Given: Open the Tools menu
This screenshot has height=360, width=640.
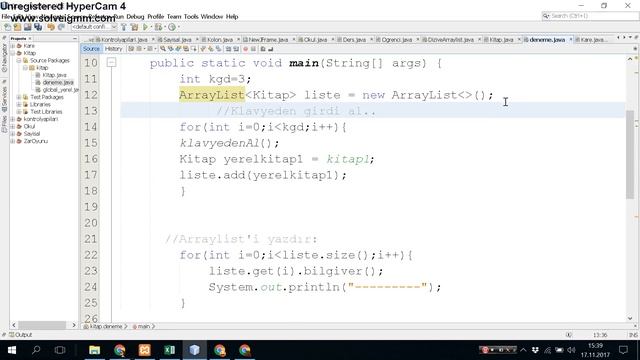Looking at the screenshot, I should point(191,17).
